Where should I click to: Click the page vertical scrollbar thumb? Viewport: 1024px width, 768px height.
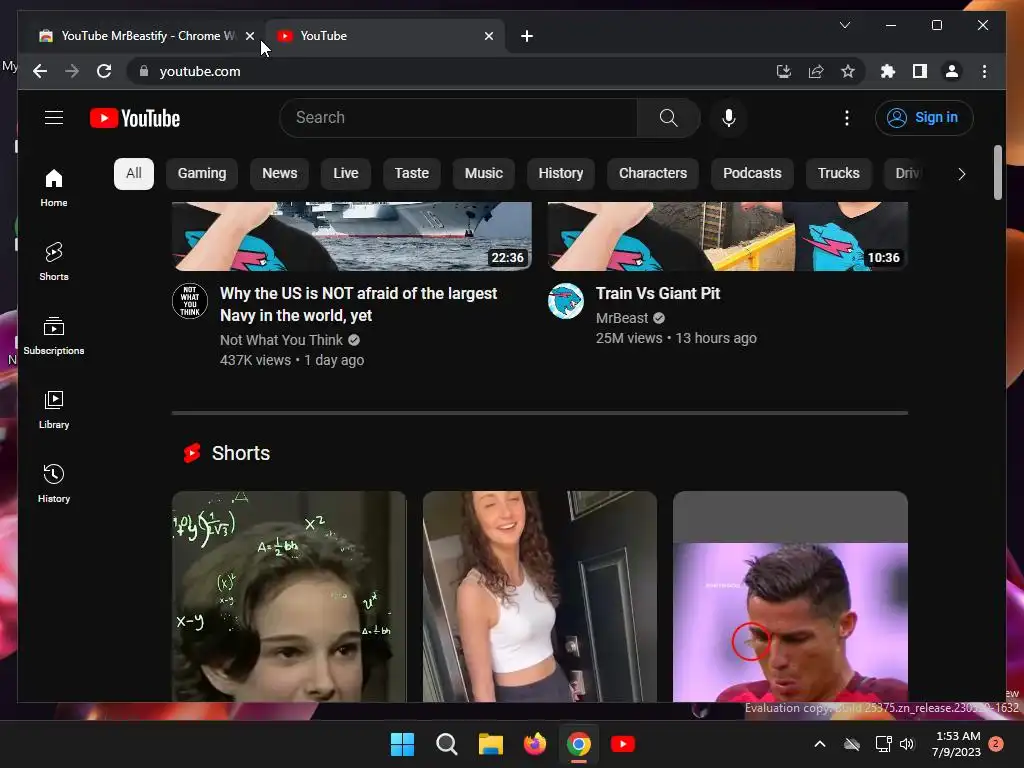[997, 172]
